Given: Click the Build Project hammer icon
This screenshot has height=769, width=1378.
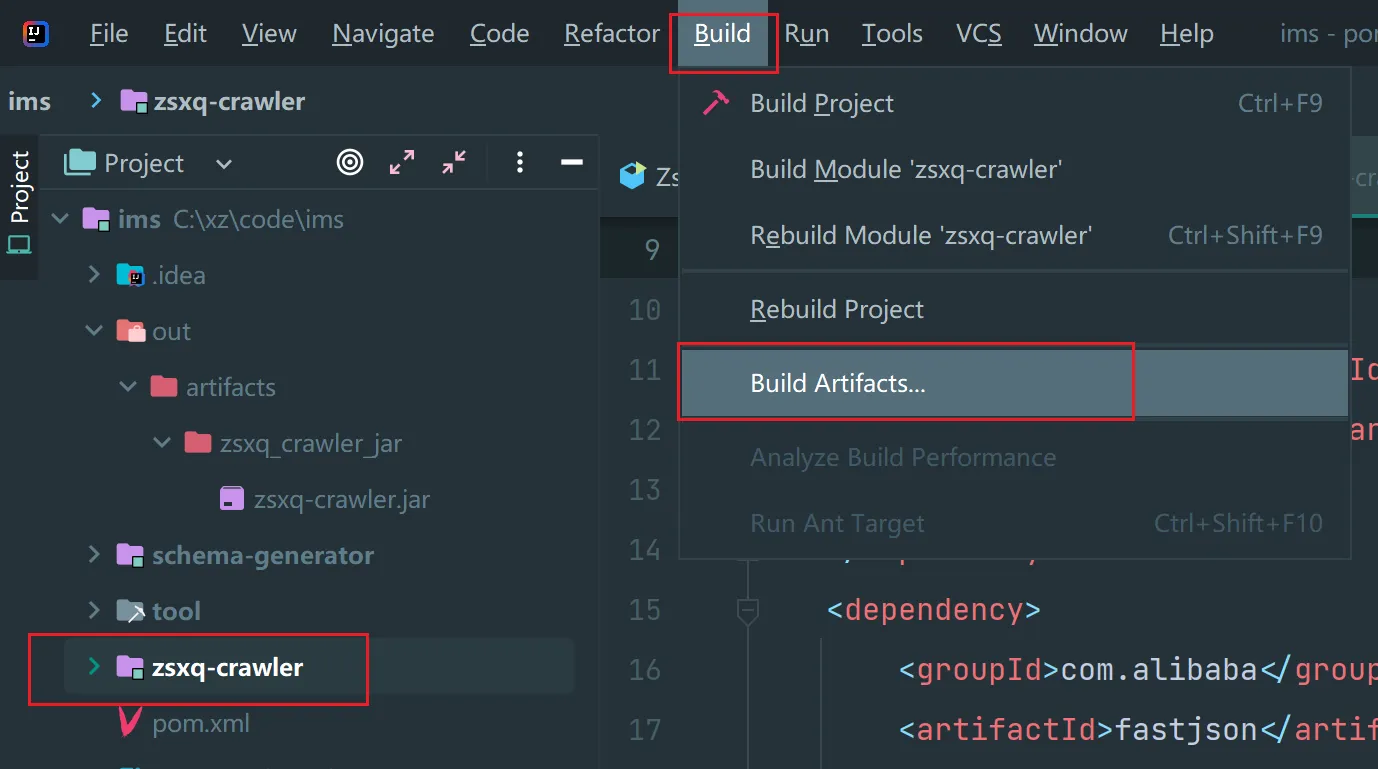Looking at the screenshot, I should point(715,103).
